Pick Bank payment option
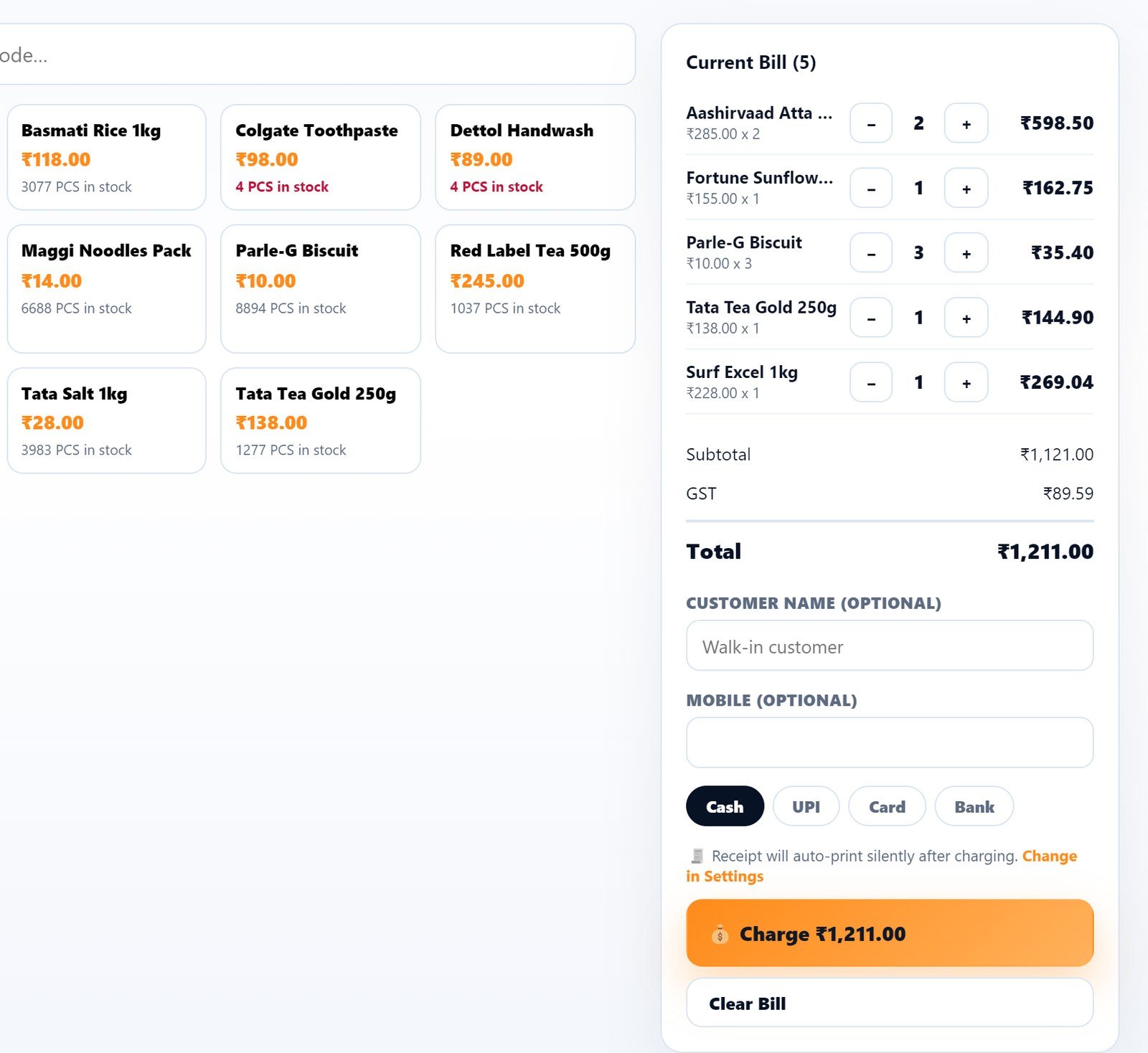The height and width of the screenshot is (1053, 1148). pos(974,806)
